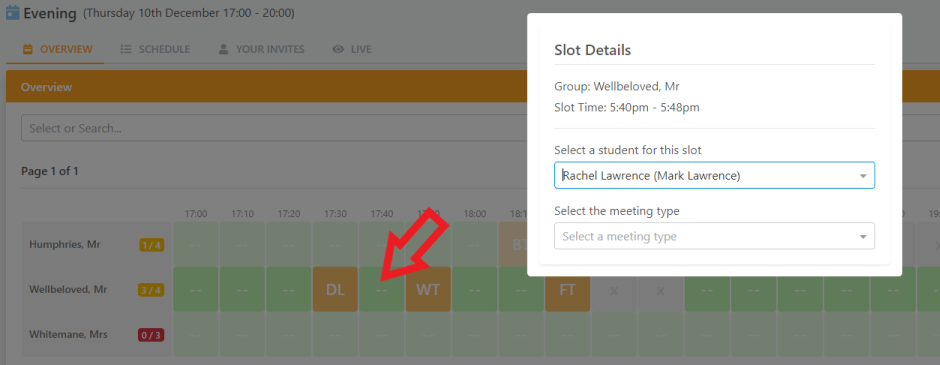Image resolution: width=940 pixels, height=365 pixels.
Task: Click the 1/4 badge next to Humphries
Action: (x=152, y=245)
